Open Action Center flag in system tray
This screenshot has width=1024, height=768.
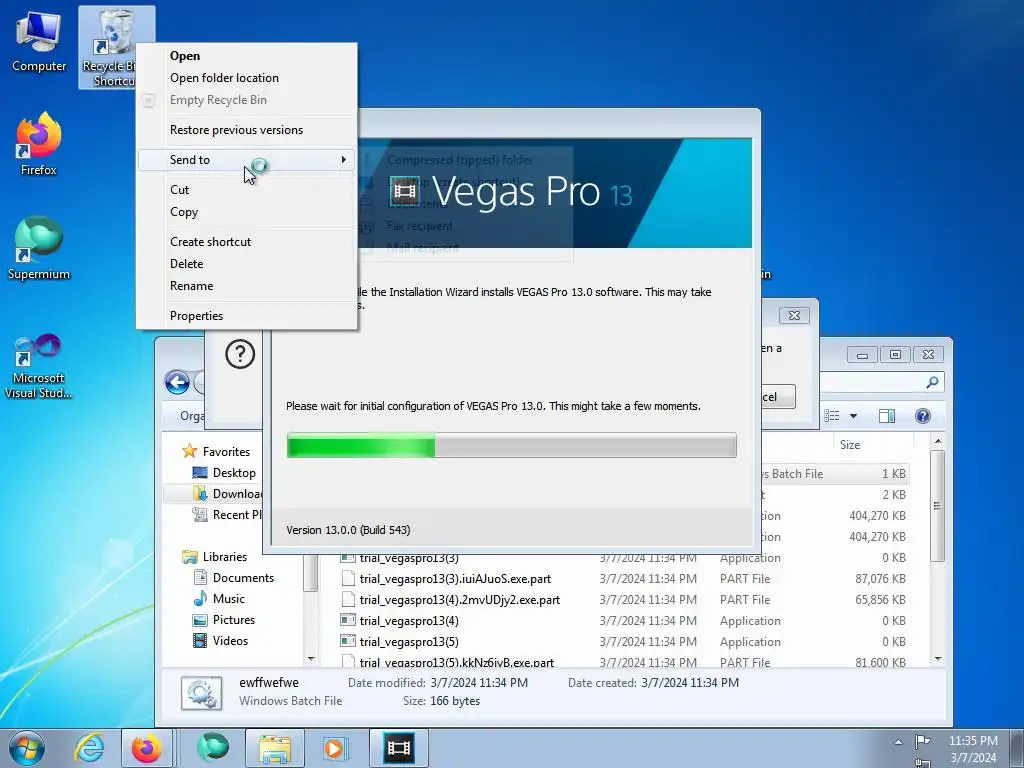922,741
